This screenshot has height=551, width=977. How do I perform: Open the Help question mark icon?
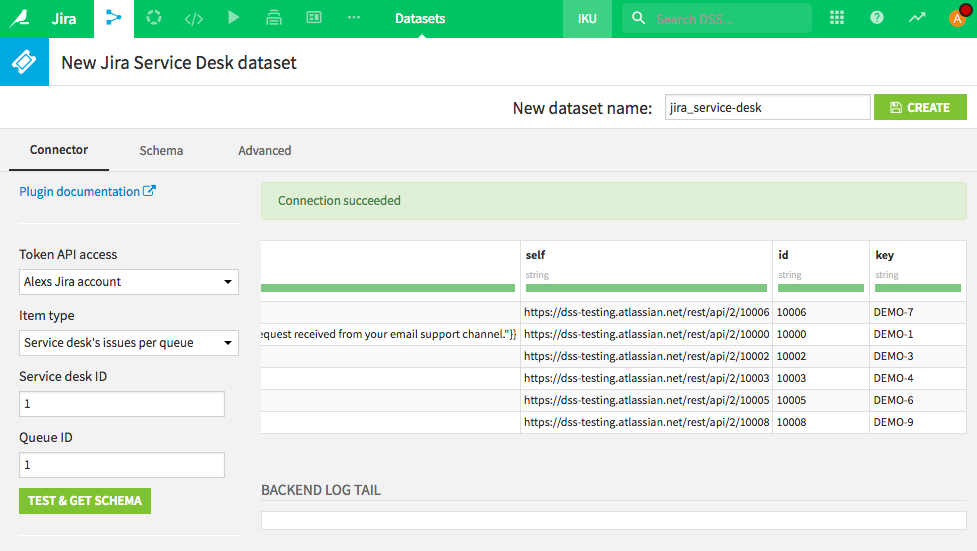click(x=877, y=18)
